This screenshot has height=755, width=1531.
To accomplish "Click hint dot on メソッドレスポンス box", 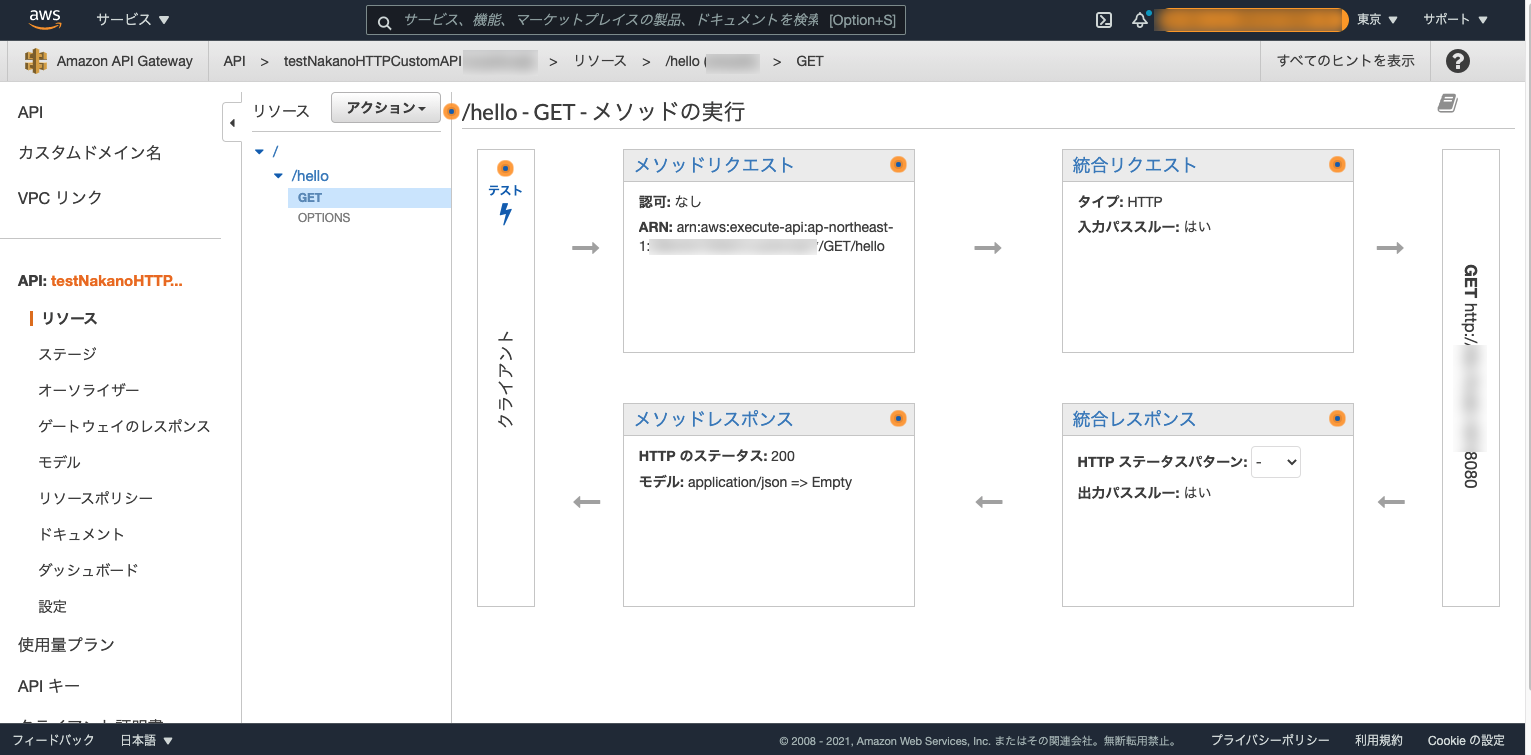I will point(898,419).
